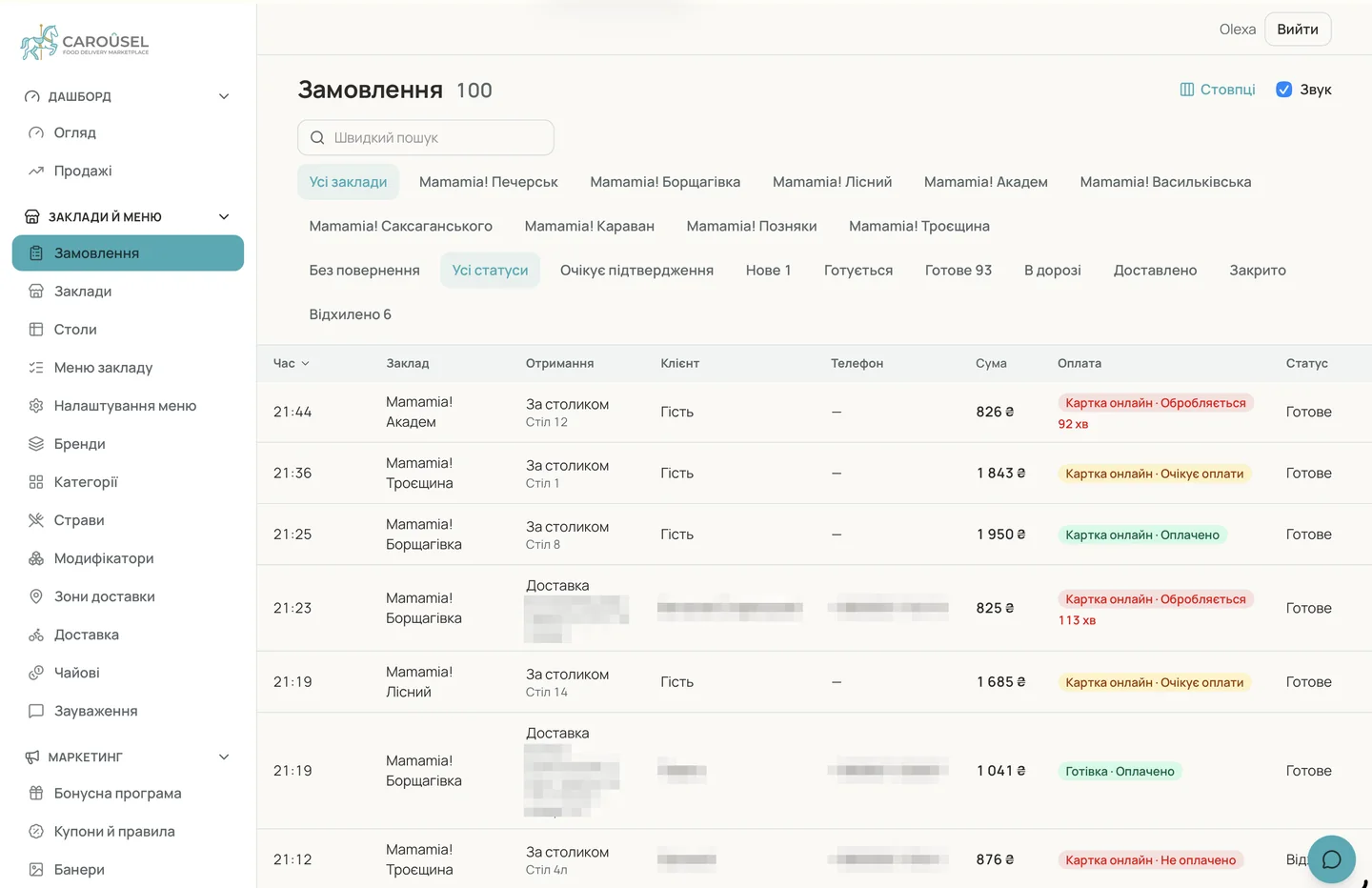Click the Бренди layers icon

tap(36, 444)
